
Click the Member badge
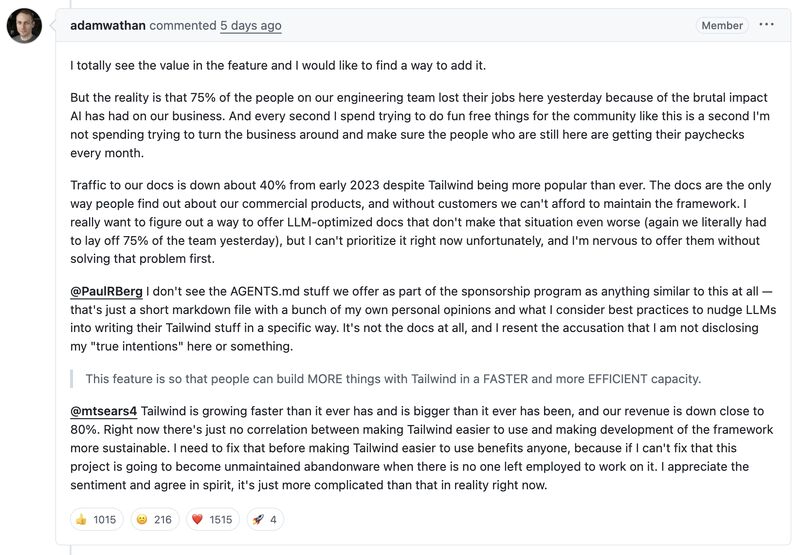tap(722, 25)
